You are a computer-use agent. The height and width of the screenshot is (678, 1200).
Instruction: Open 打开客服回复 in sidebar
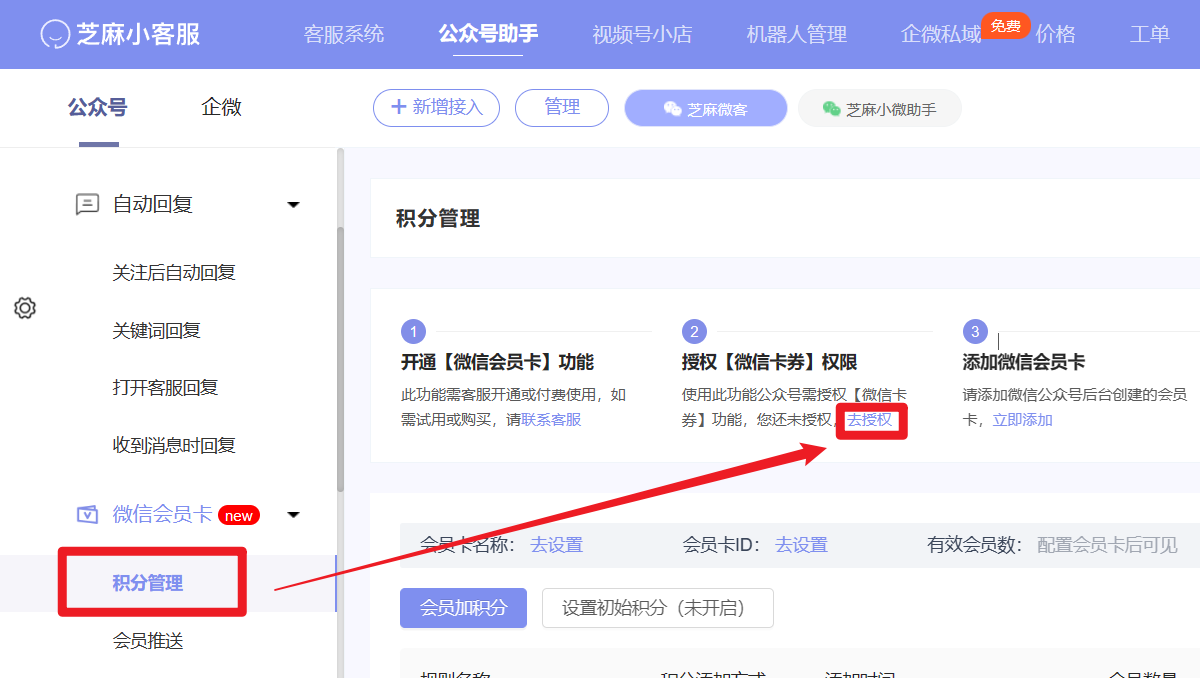pyautogui.click(x=165, y=388)
